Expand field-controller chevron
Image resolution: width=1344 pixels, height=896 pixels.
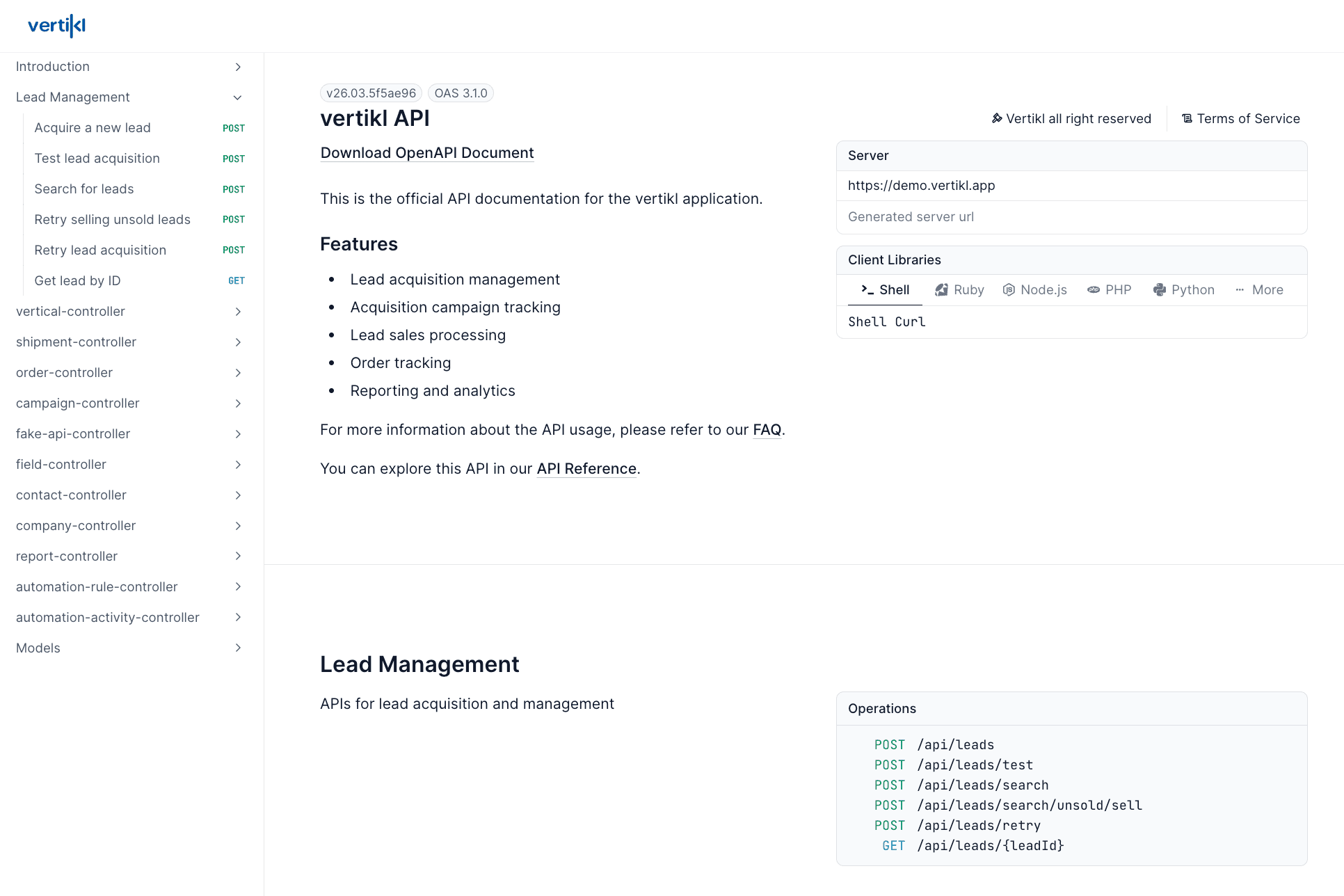tap(238, 465)
